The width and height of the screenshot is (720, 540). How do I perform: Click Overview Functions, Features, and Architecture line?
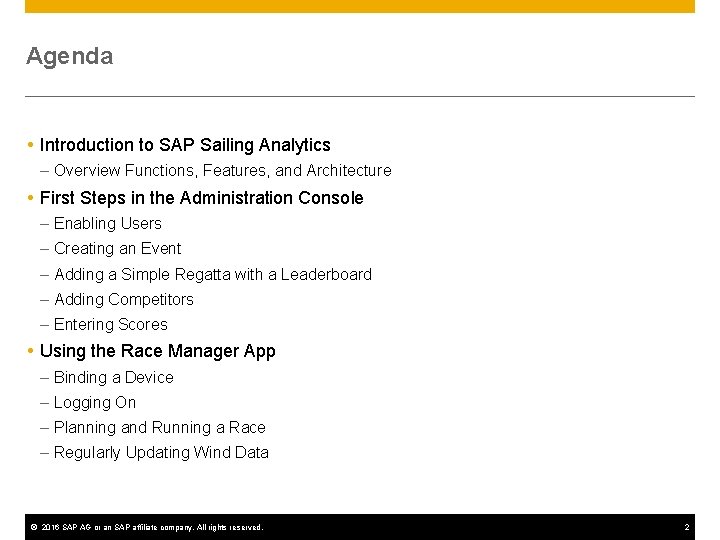[222, 171]
